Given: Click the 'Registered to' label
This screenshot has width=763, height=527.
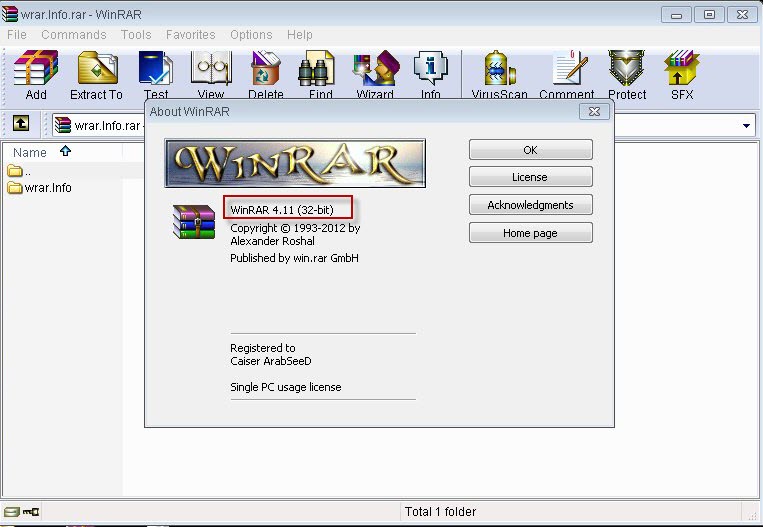Looking at the screenshot, I should [x=263, y=348].
